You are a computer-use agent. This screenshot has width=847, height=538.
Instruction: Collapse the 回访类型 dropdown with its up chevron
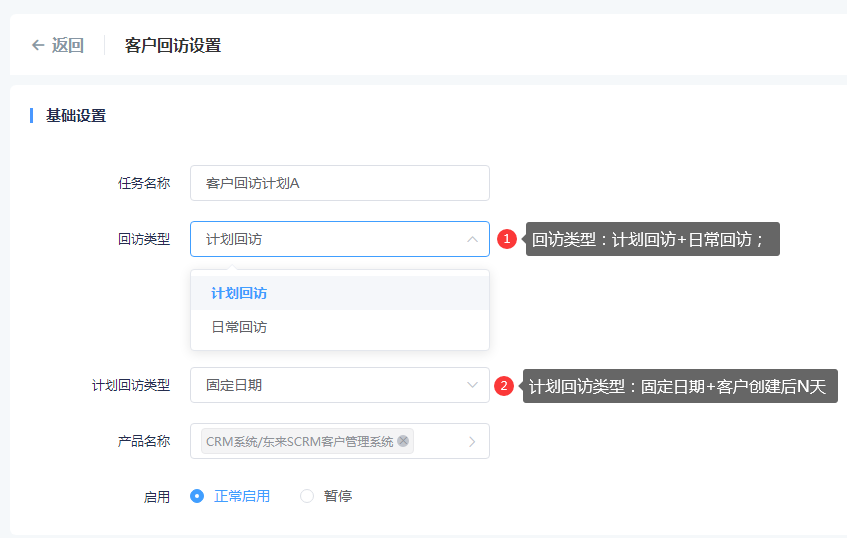(x=472, y=239)
